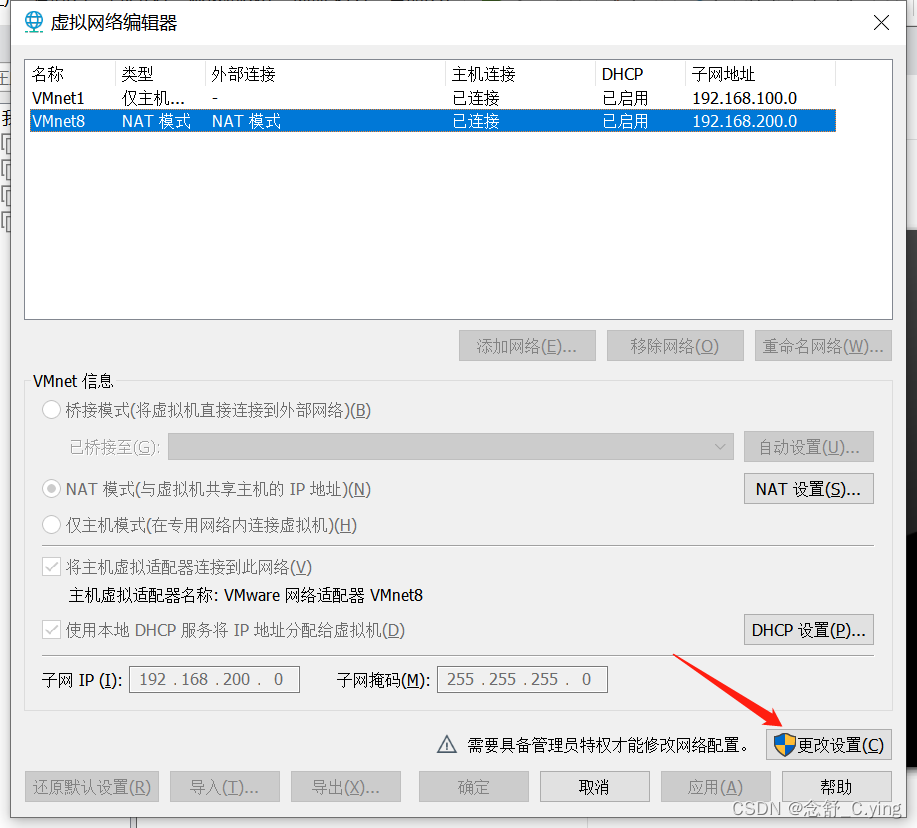Click the 取消 button
Image resolution: width=917 pixels, height=828 pixels.
click(595, 787)
